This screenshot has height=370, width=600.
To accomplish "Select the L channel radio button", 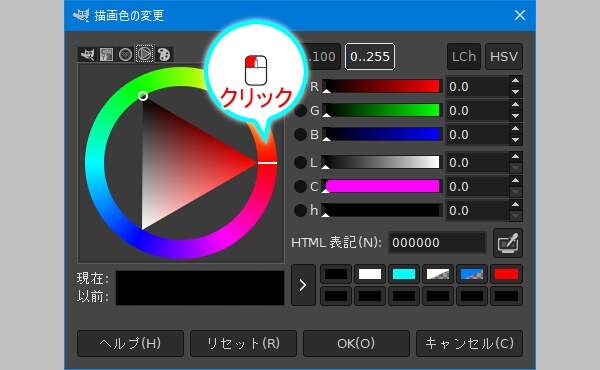I will (x=300, y=163).
